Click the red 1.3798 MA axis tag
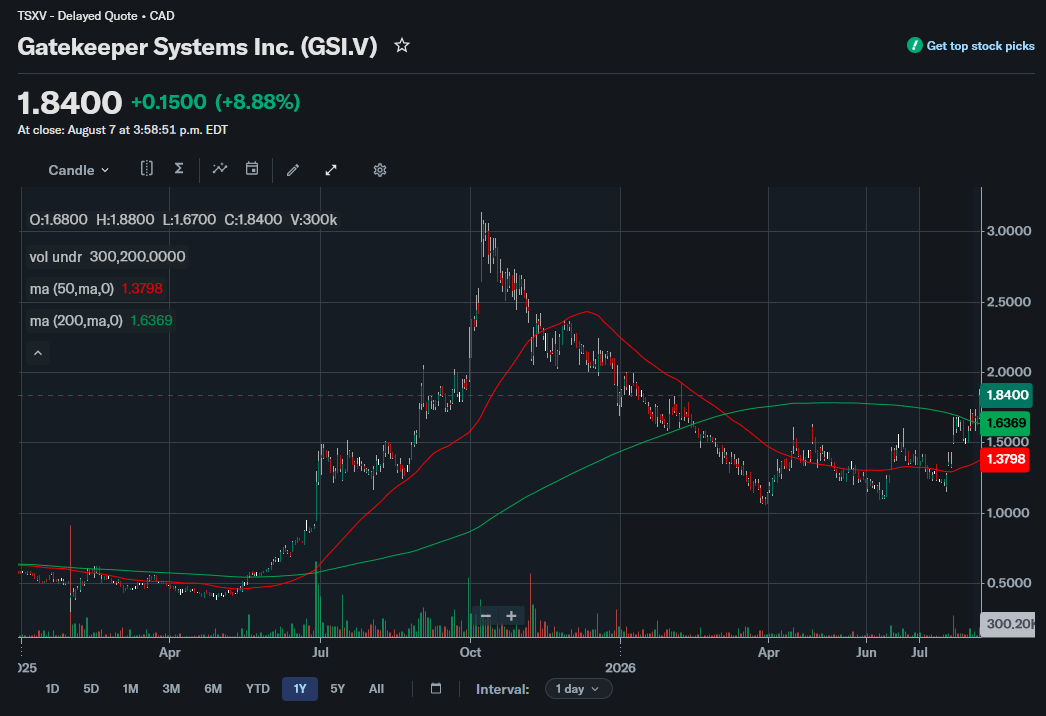 (1005, 459)
